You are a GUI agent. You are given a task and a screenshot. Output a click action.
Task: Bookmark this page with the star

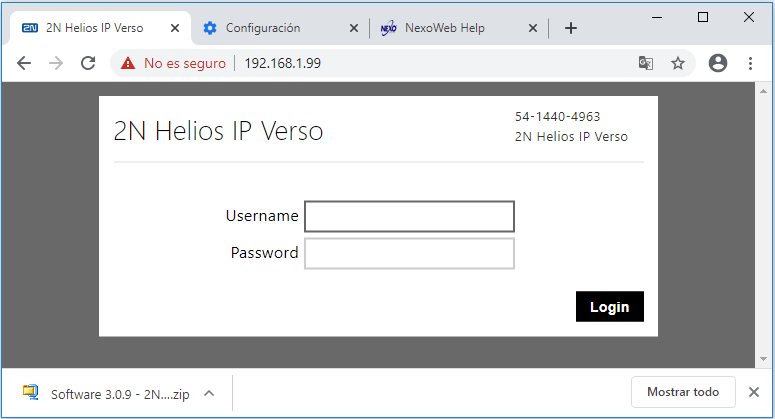[678, 63]
